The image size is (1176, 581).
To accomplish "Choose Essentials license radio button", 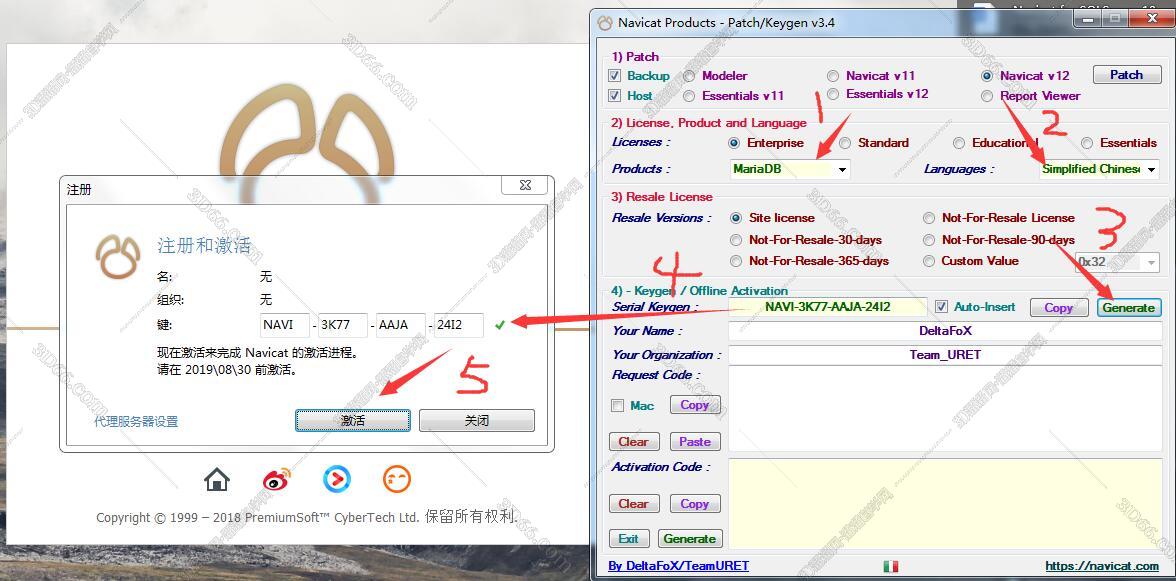I will coord(1088,142).
